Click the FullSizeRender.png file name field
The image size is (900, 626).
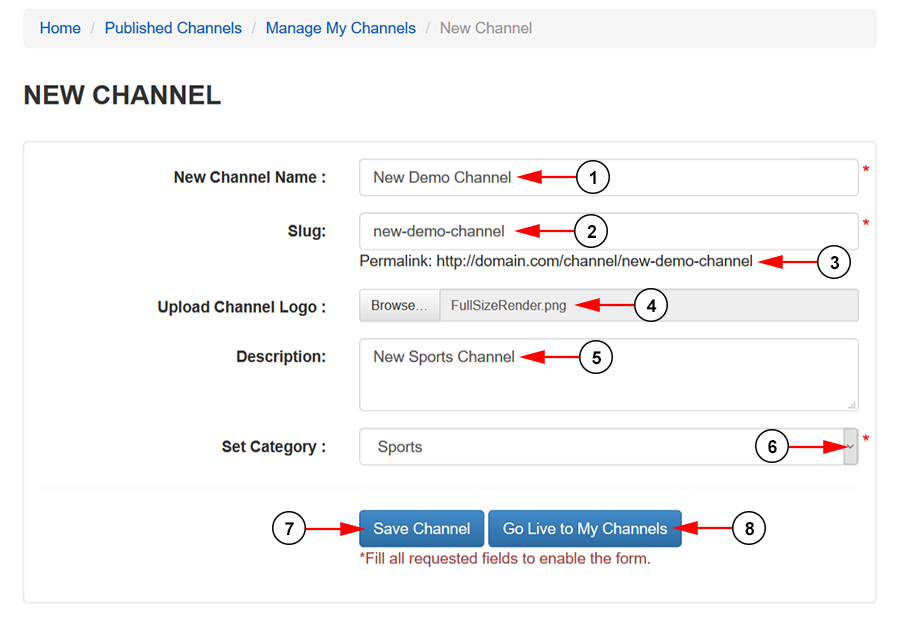[649, 305]
